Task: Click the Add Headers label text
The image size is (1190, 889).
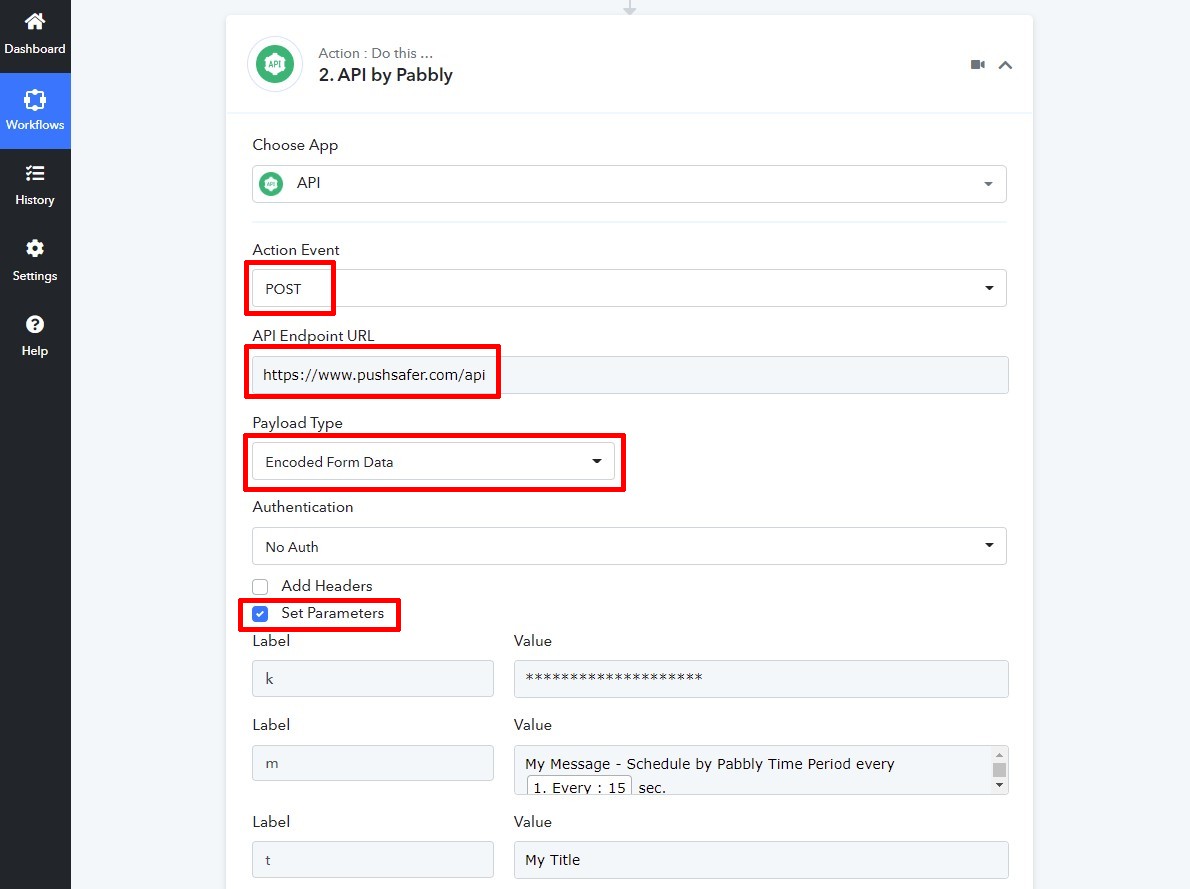Action: [327, 586]
